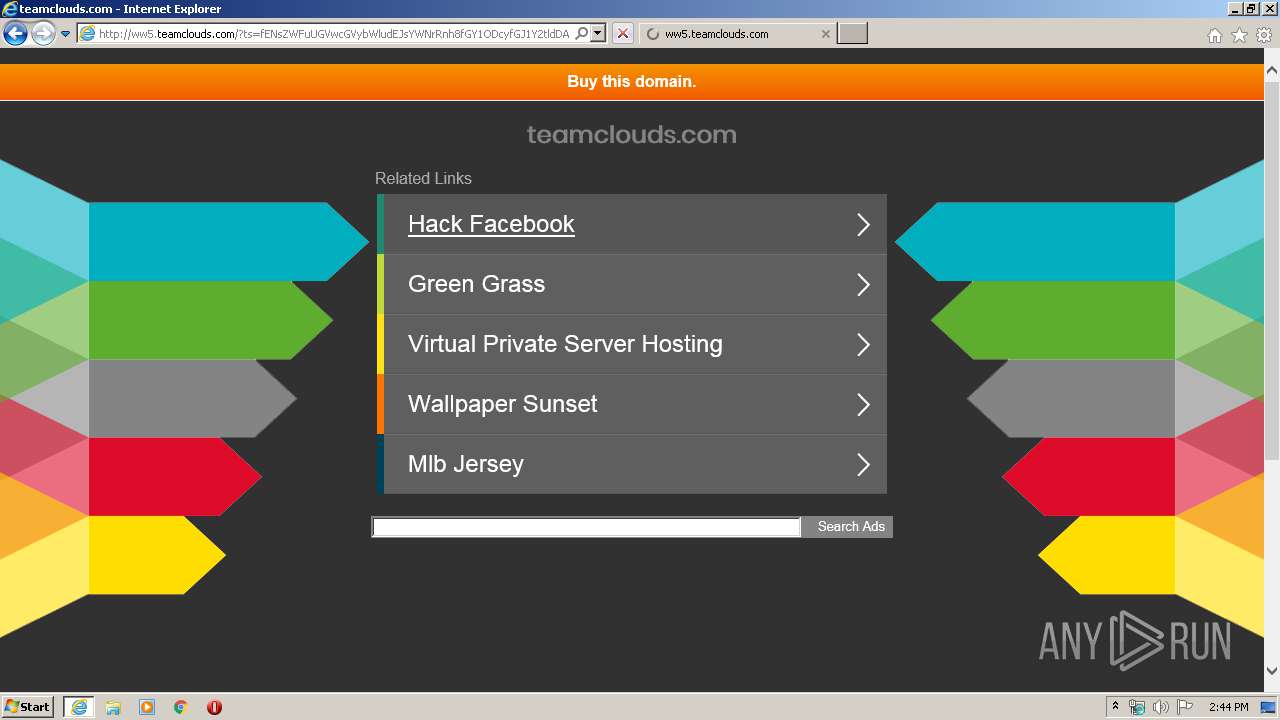Click the volume speaker tray icon

(1161, 707)
